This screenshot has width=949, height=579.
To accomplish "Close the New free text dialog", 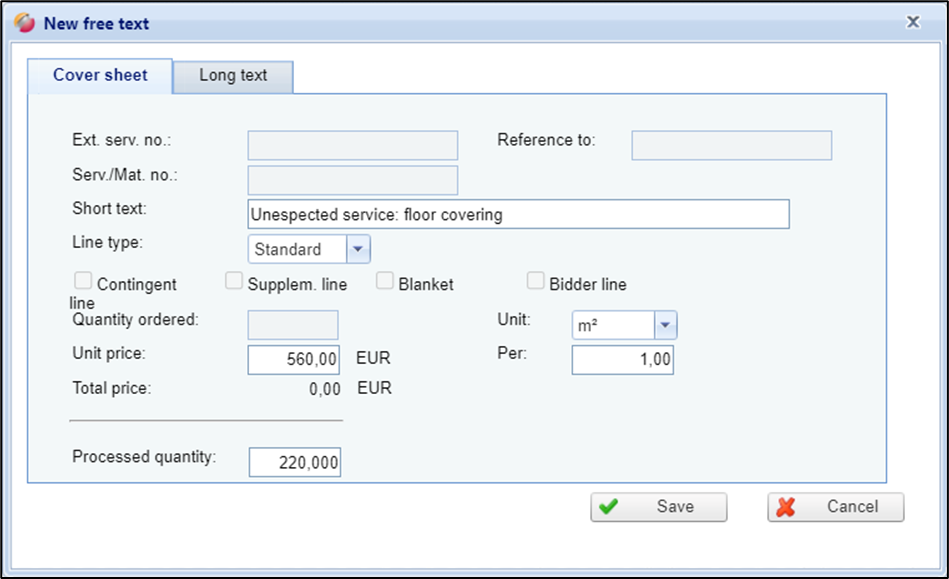I will click(x=912, y=21).
